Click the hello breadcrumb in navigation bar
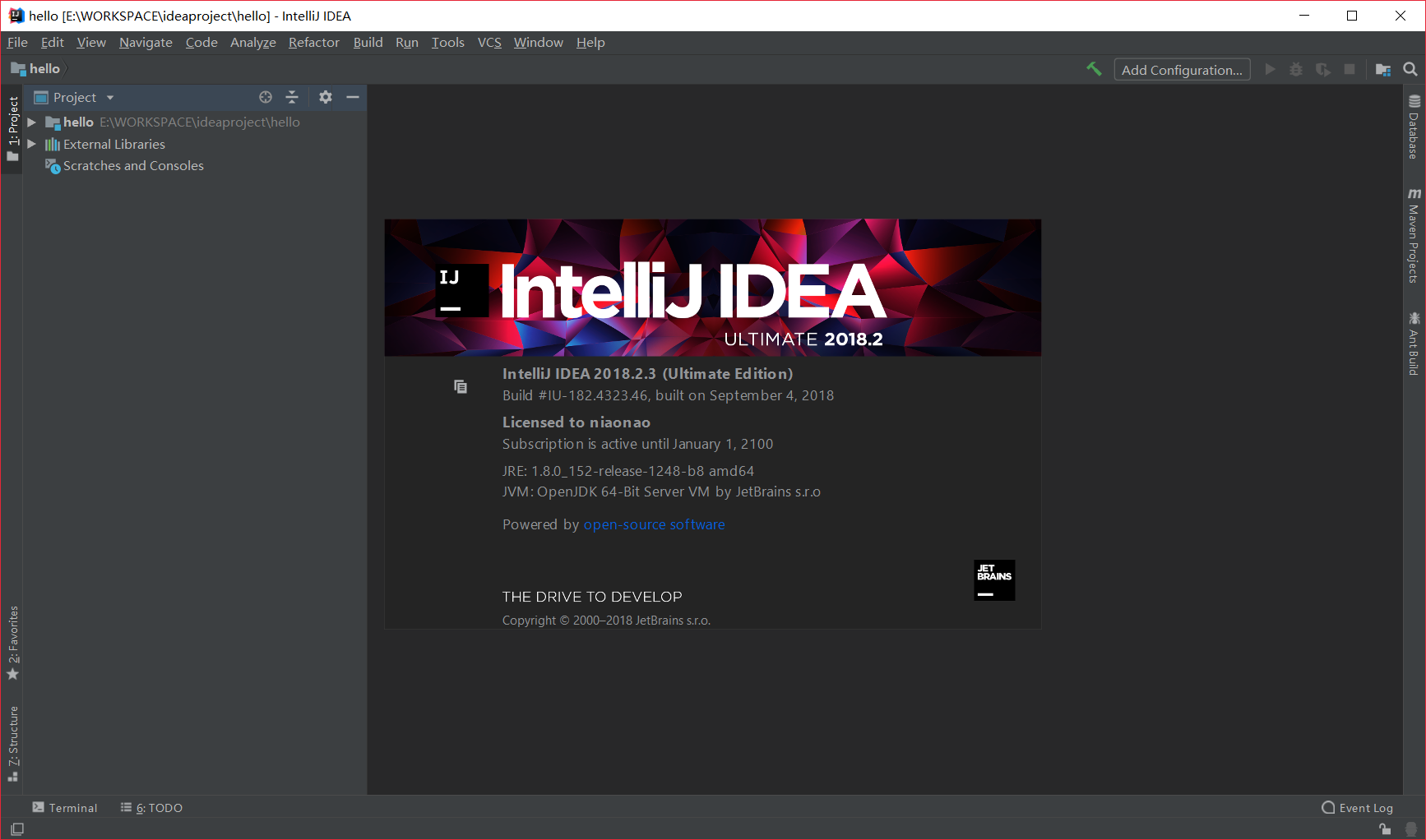Viewport: 1426px width, 840px height. pyautogui.click(x=35, y=69)
